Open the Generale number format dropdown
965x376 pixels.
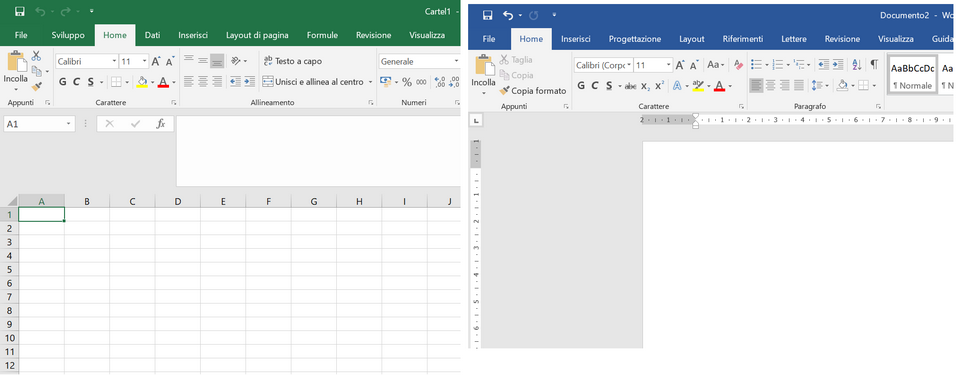pyautogui.click(x=456, y=62)
